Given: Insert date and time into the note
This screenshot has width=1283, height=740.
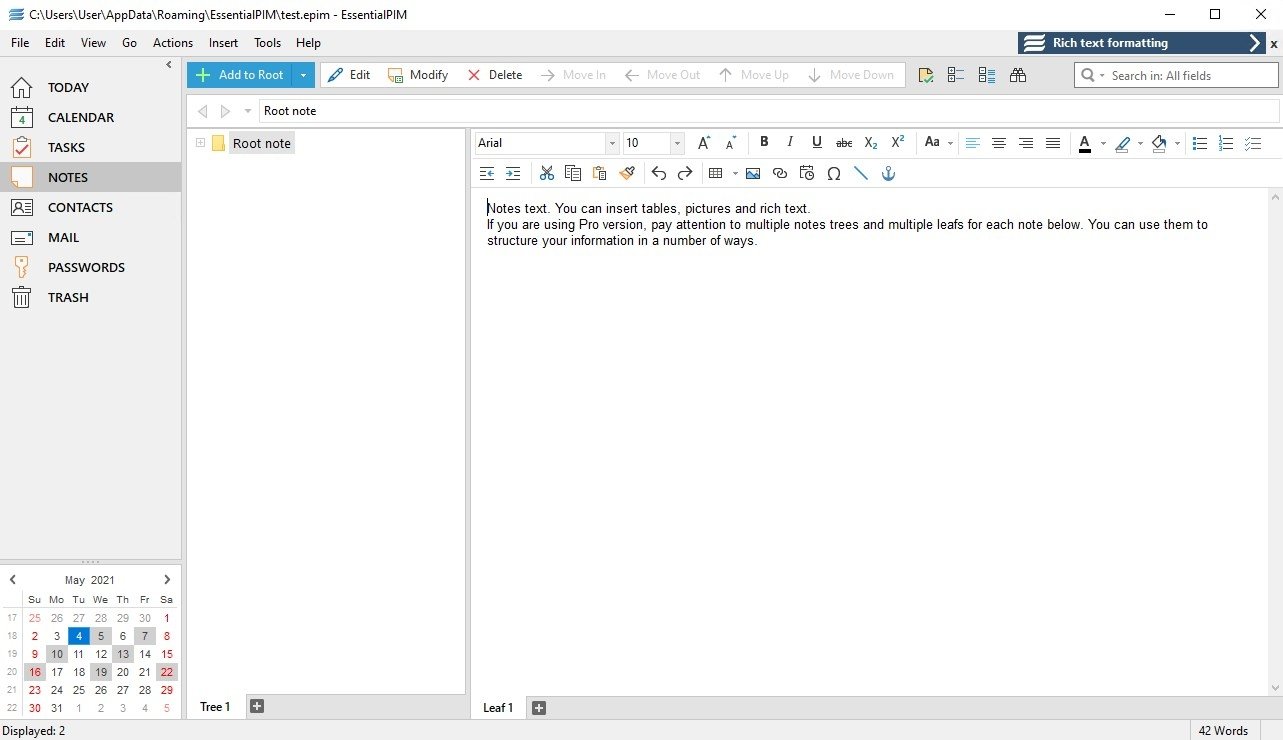Looking at the screenshot, I should 807,173.
